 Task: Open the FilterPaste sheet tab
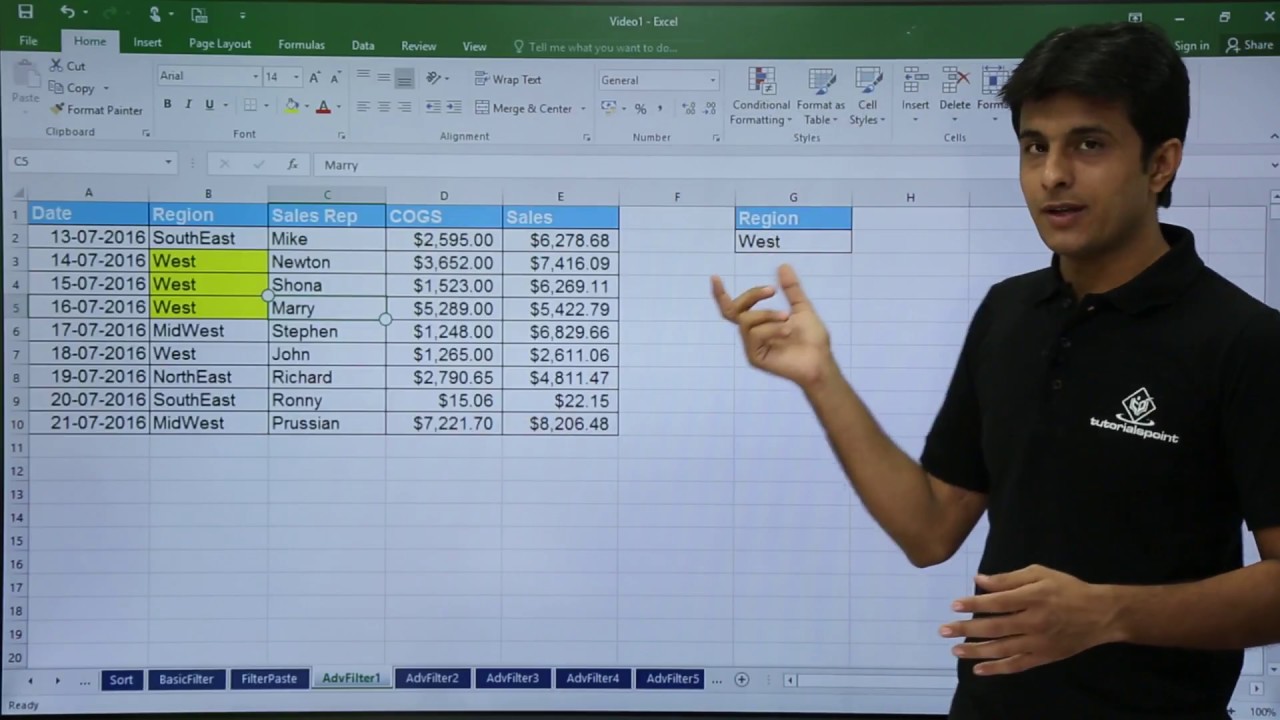269,679
